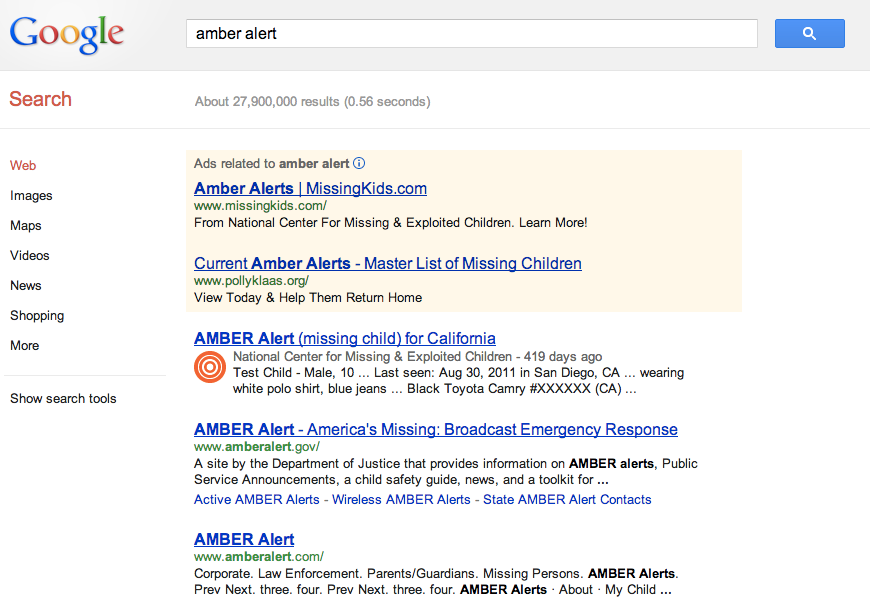This screenshot has width=870, height=605.
Task: Open America's Missing: Broadcast Emergency Response result
Action: click(436, 429)
